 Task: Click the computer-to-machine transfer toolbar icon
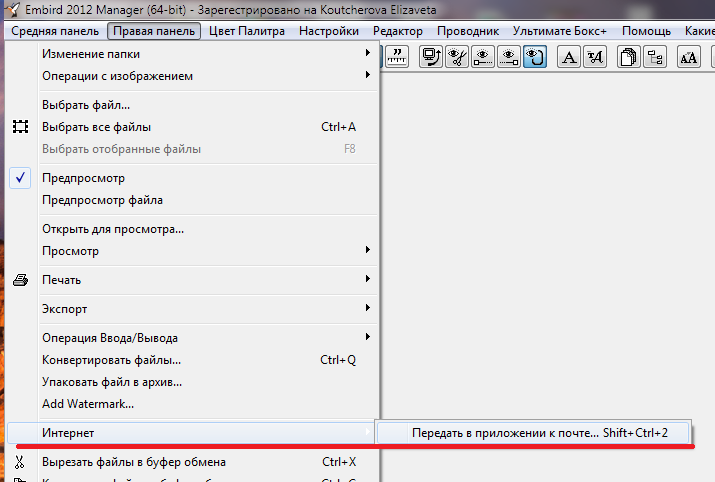(431, 57)
